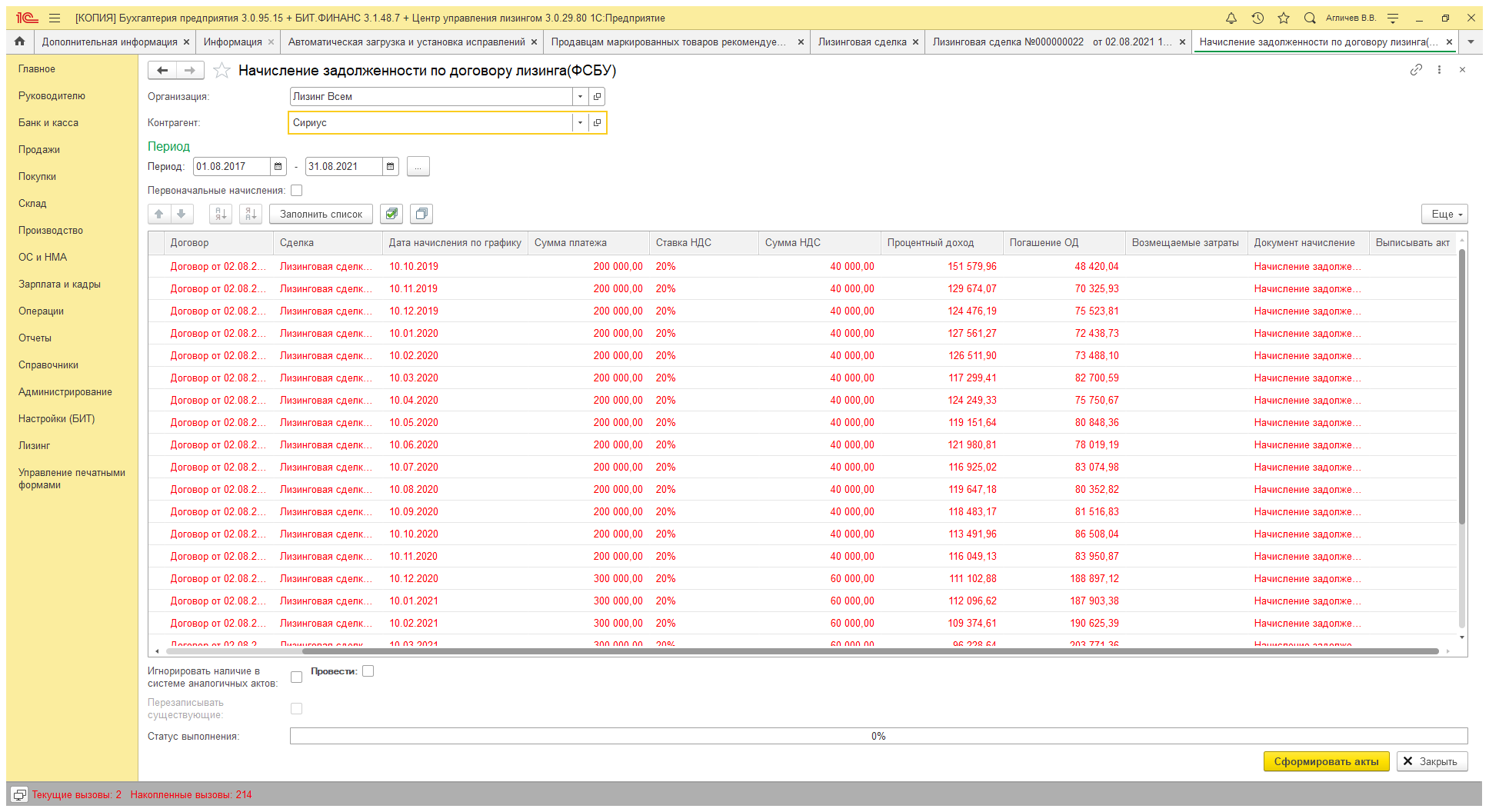Click the Статус выполнения progress bar
1489x812 pixels.
tap(878, 737)
